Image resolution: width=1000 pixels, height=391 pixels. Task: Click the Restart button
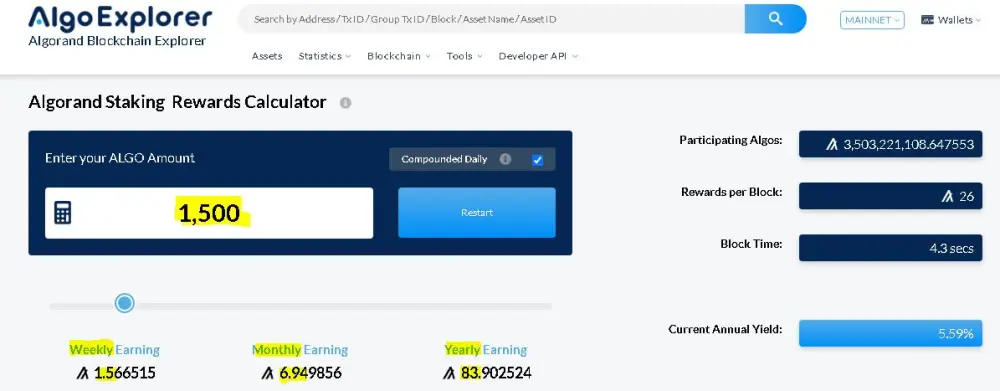coord(477,212)
